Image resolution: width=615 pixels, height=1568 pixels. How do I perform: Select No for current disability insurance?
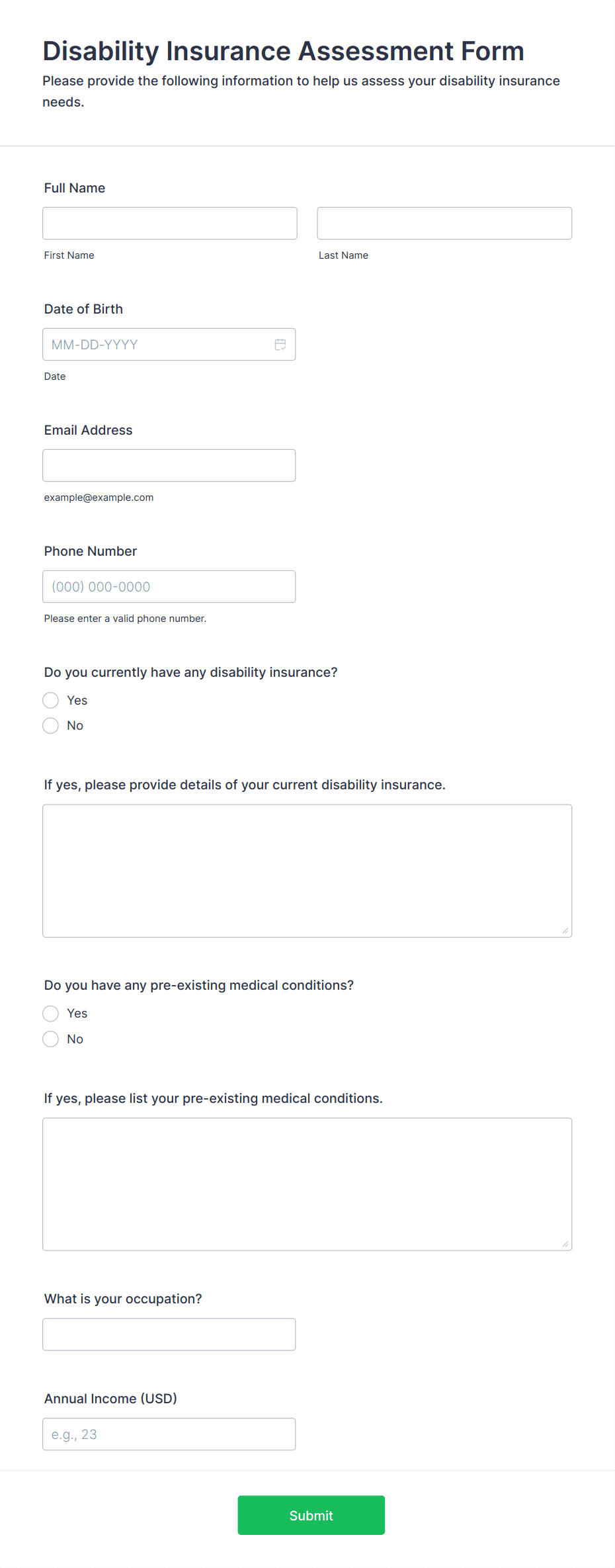tap(51, 726)
